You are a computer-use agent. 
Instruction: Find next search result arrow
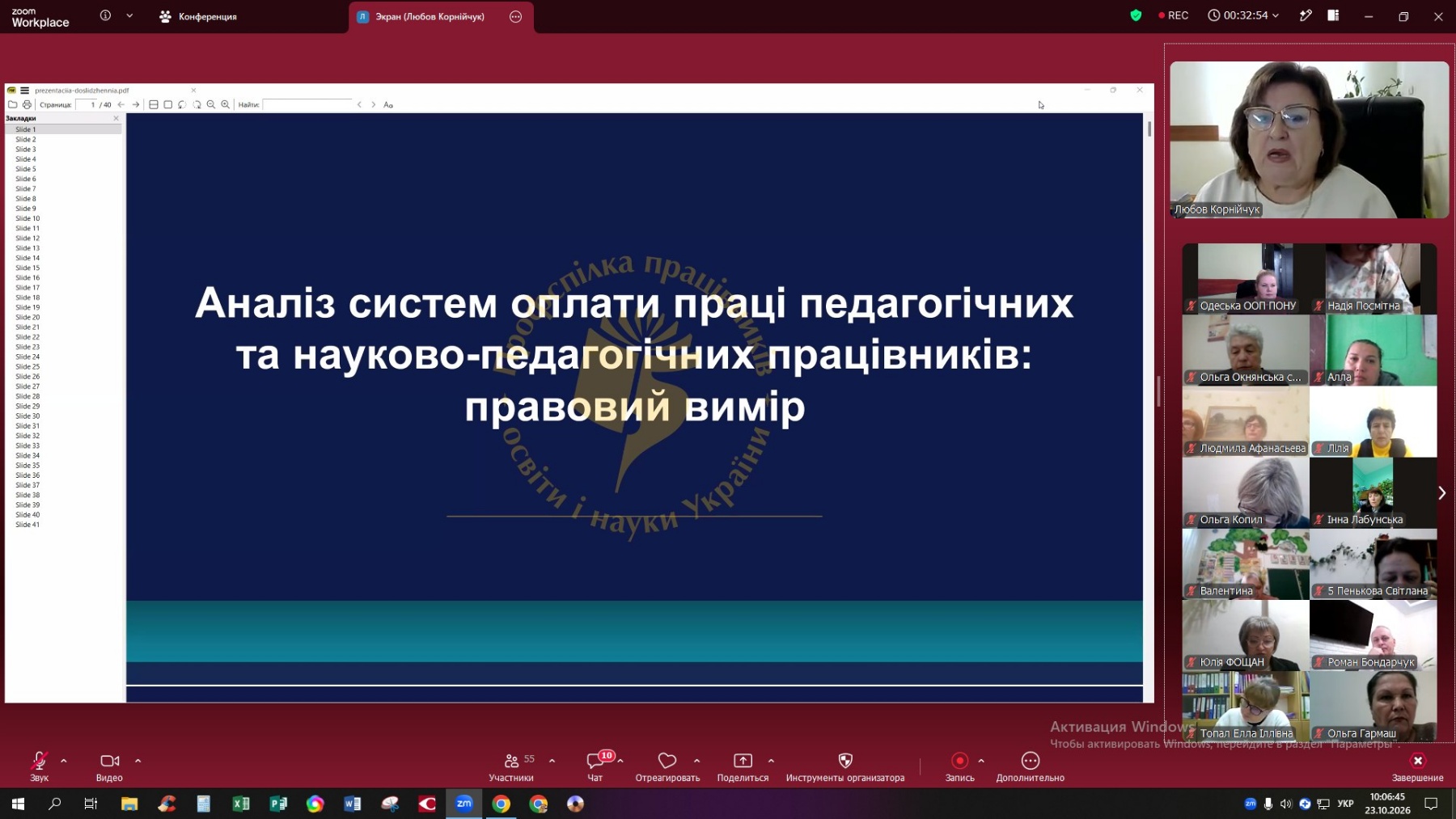click(x=374, y=104)
